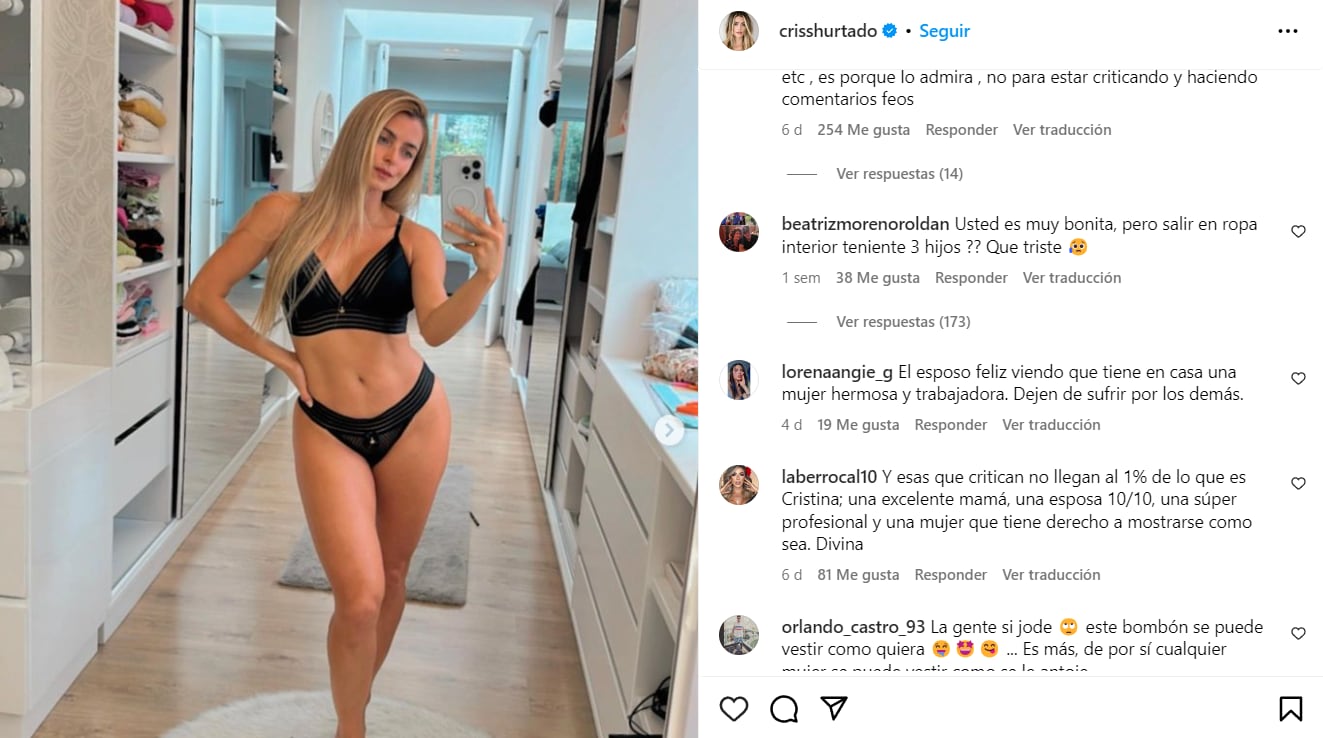Open the comment bubble icon

click(784, 709)
